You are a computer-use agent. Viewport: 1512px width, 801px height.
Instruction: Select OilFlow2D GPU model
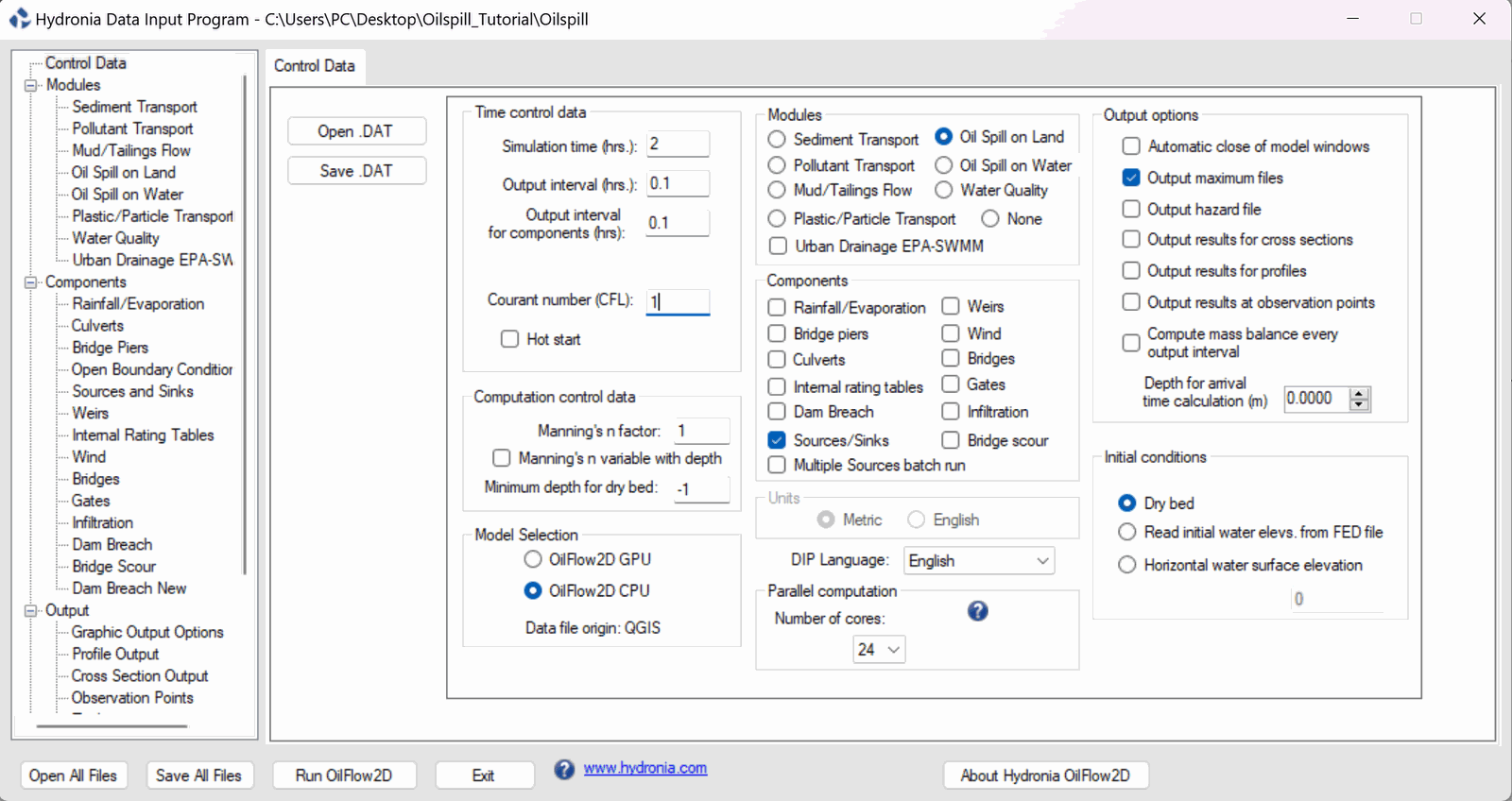pos(533,559)
